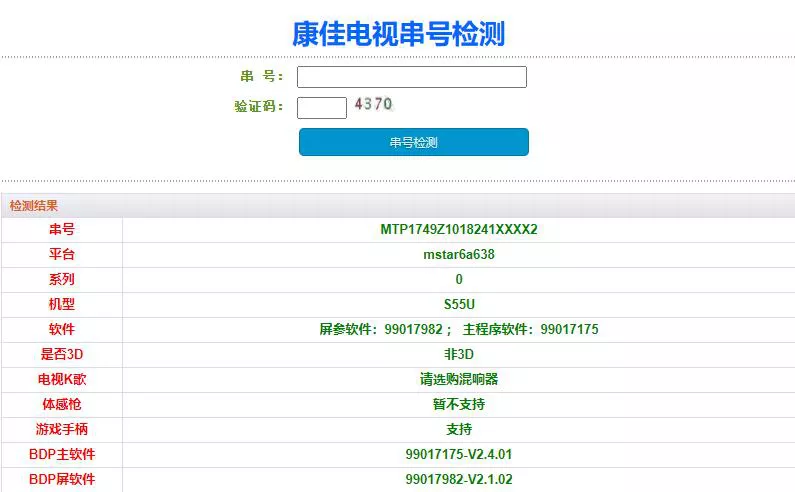The width and height of the screenshot is (795, 492).
Task: Click the 串号 row label in results table
Action: 62,229
